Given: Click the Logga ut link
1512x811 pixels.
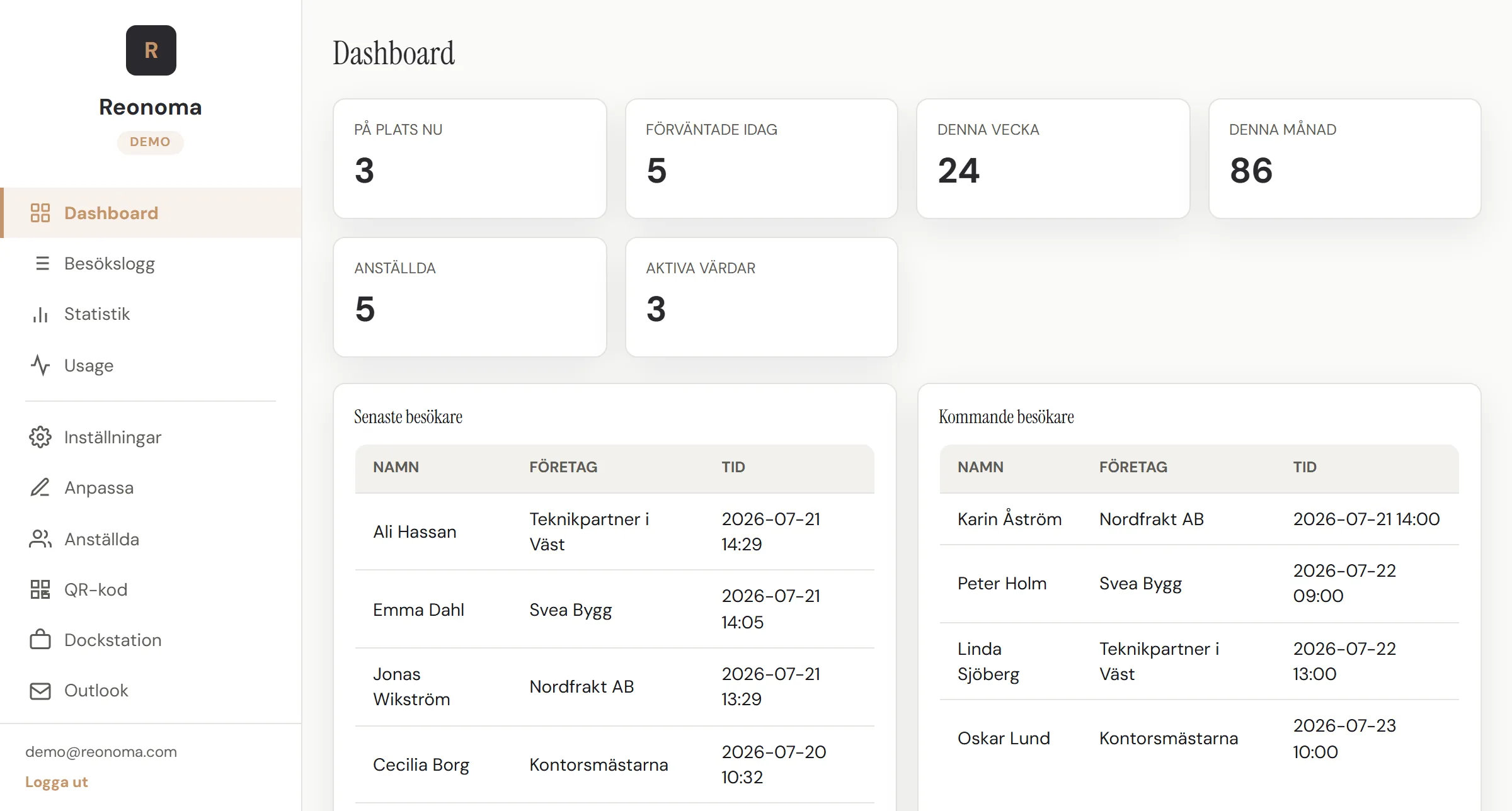Looking at the screenshot, I should [x=57, y=782].
